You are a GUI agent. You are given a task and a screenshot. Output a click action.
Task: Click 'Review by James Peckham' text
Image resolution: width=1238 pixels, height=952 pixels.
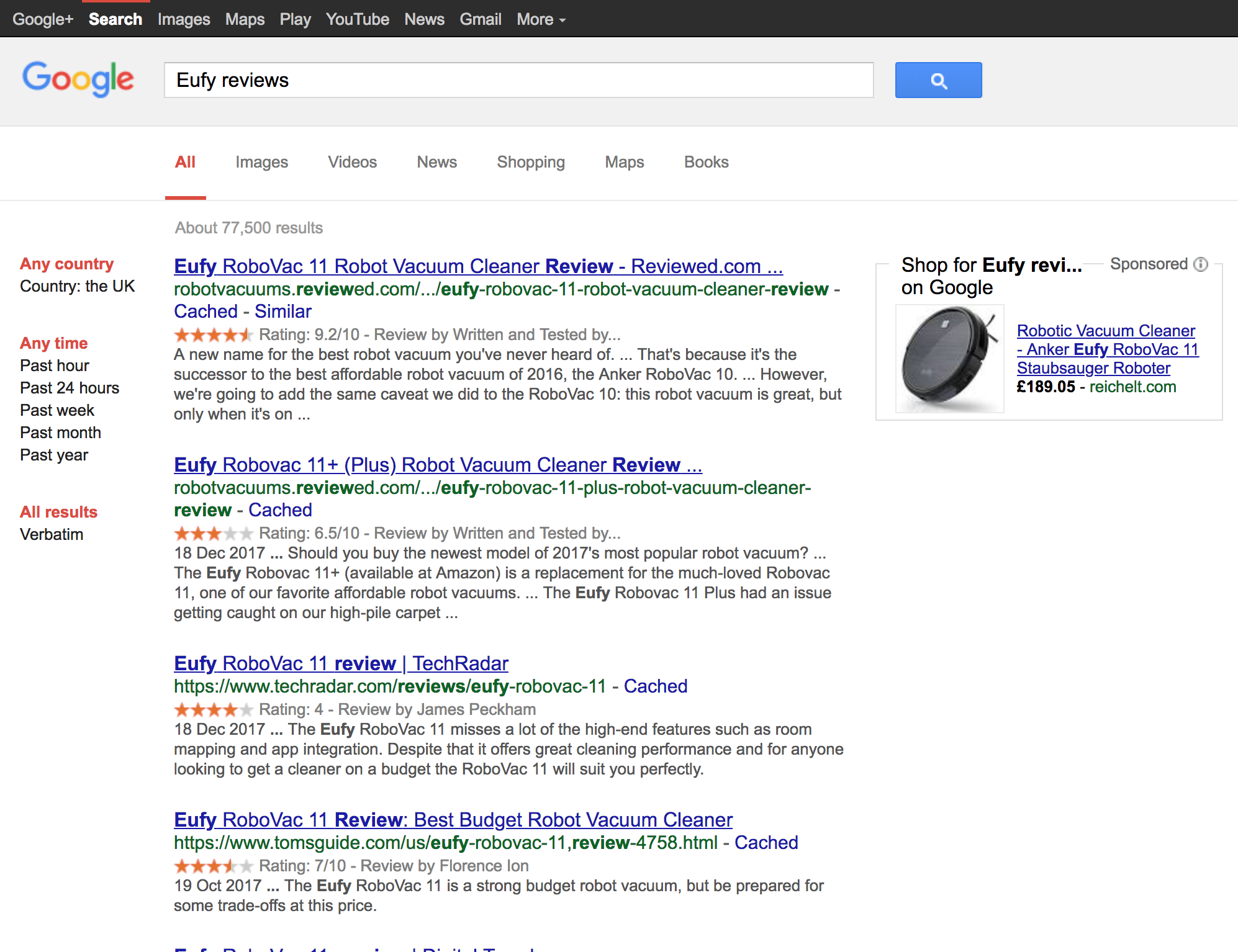437,709
